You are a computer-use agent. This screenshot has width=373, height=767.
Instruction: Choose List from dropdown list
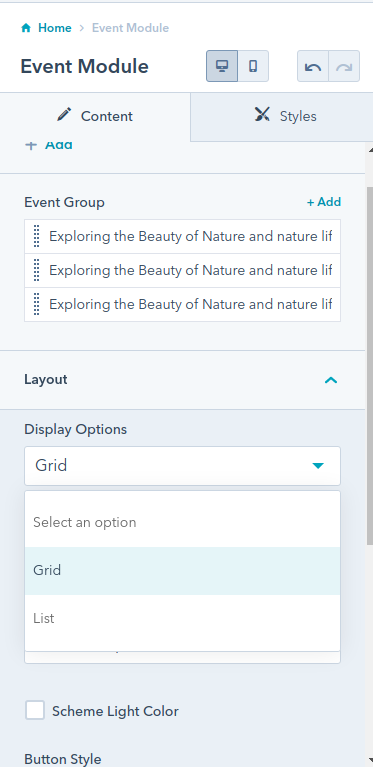(x=182, y=618)
